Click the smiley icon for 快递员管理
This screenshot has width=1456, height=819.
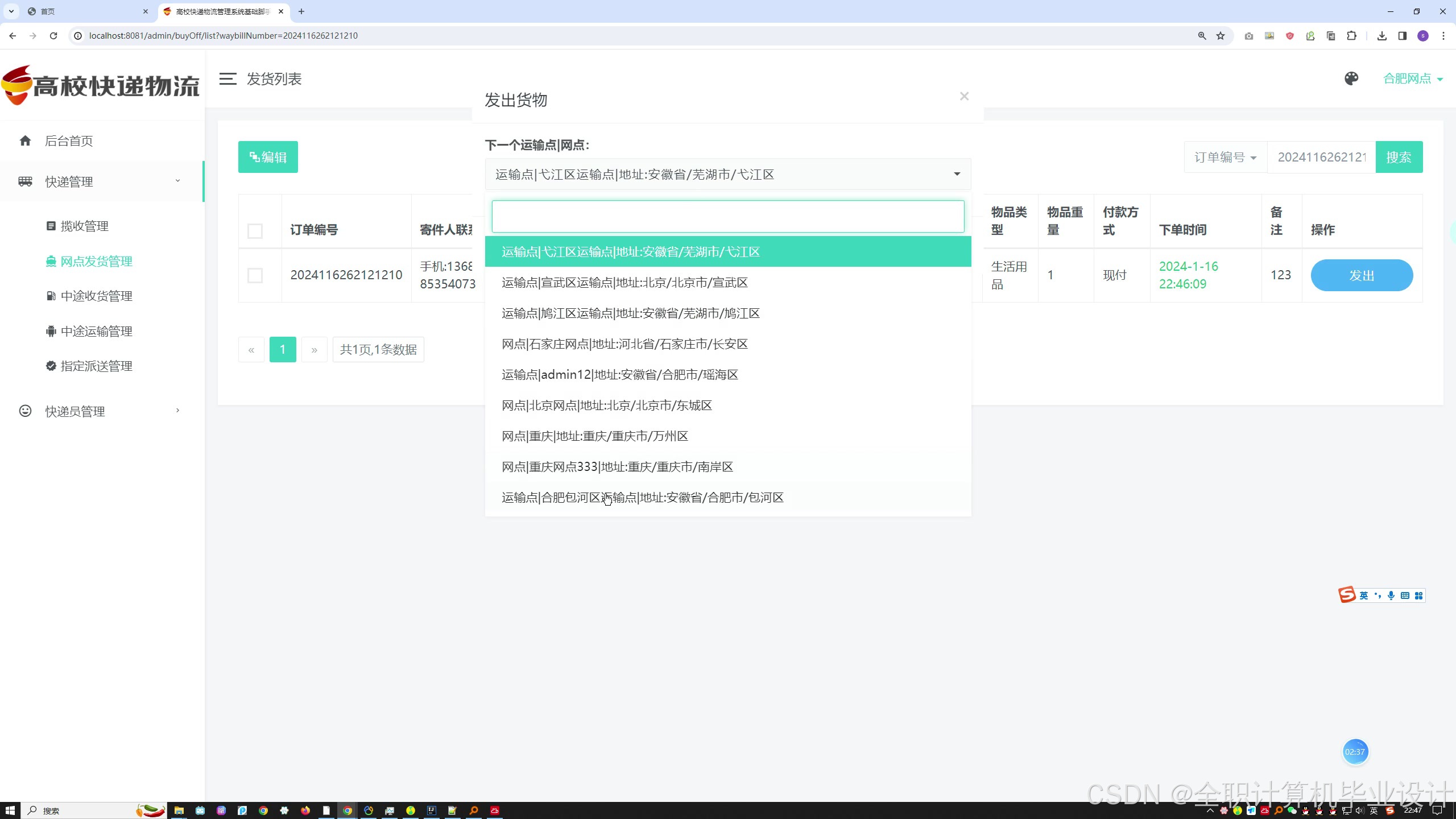click(25, 411)
